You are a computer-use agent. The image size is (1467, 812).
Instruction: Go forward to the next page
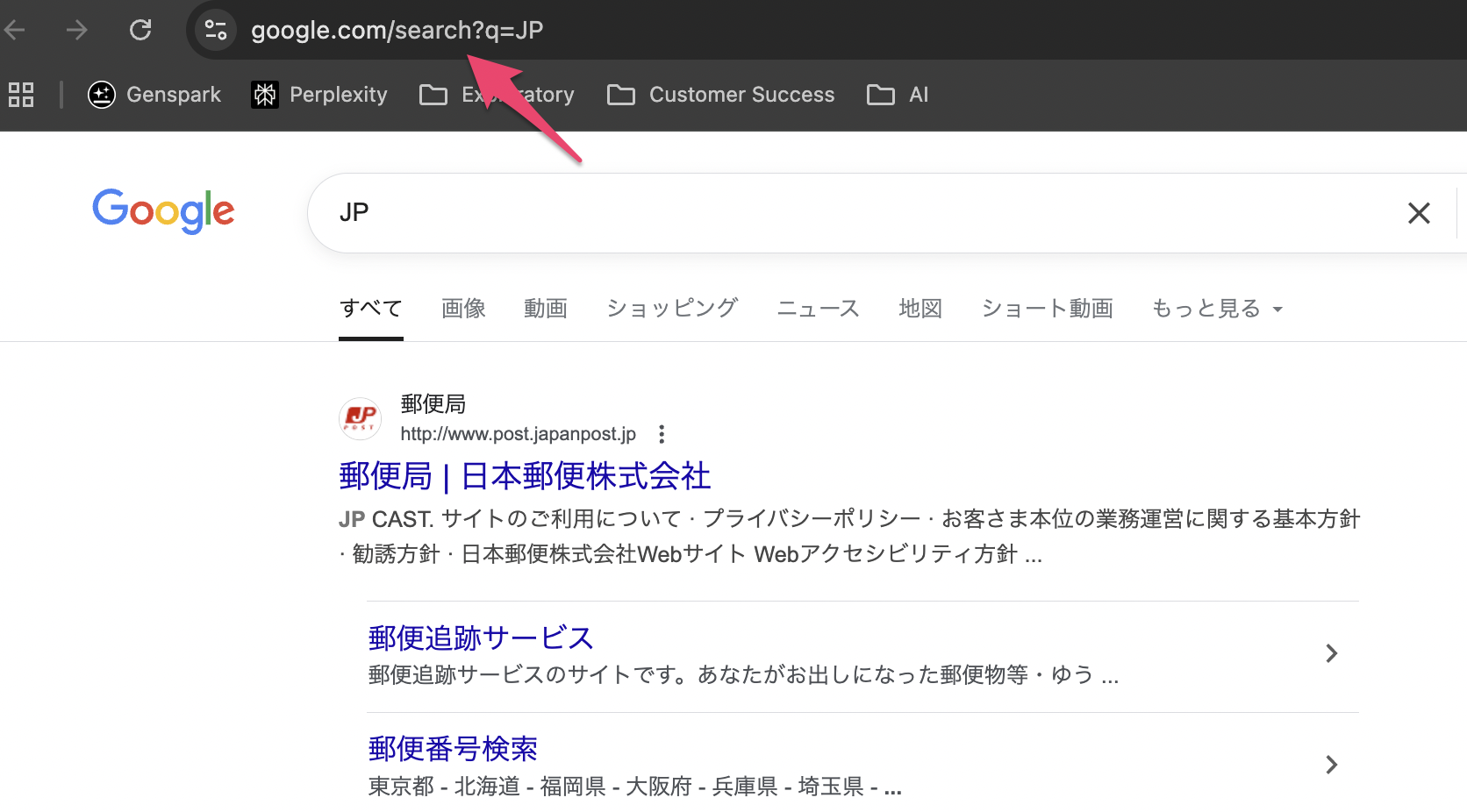77,31
